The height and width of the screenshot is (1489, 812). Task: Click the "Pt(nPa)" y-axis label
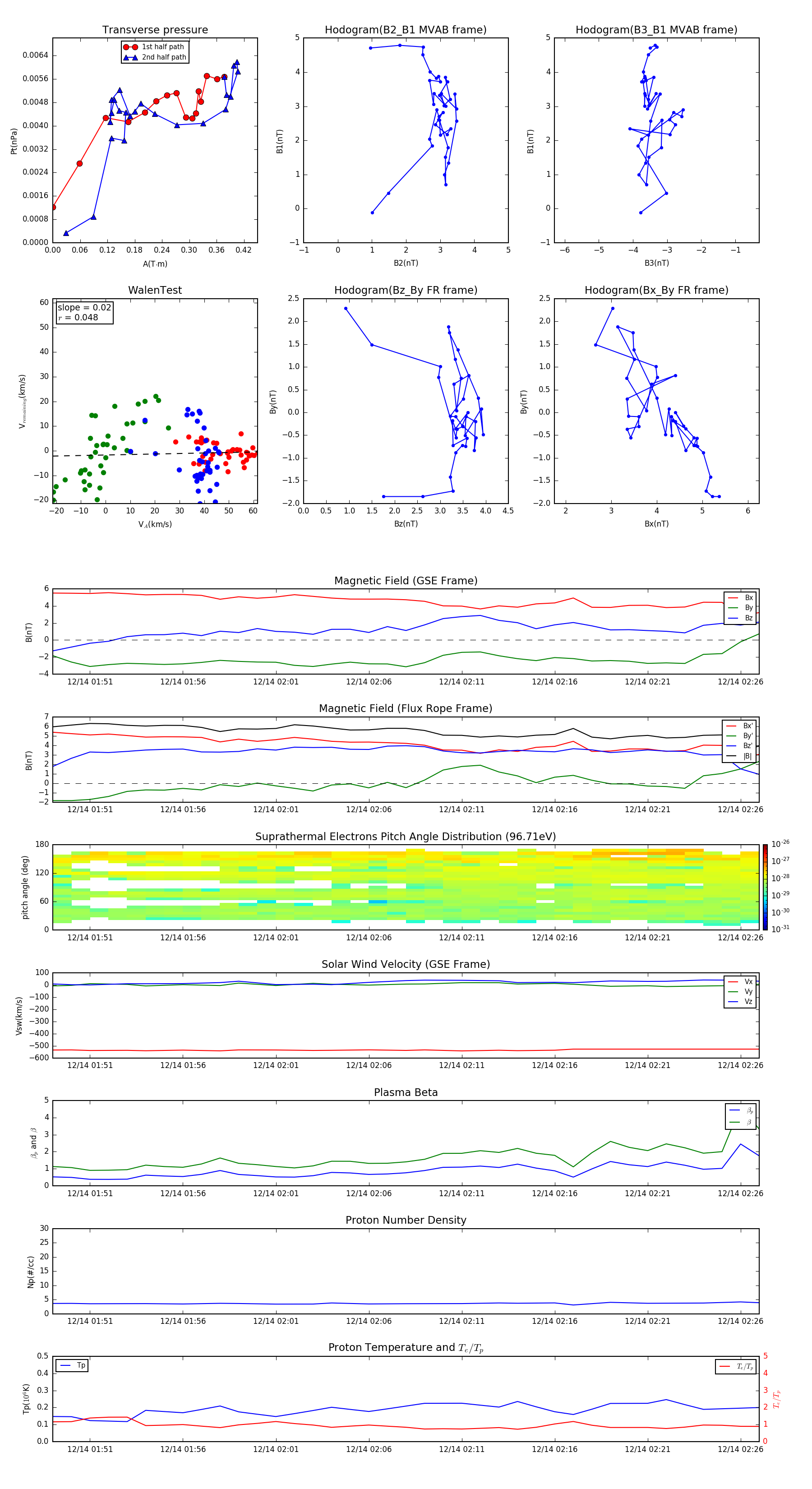click(14, 141)
